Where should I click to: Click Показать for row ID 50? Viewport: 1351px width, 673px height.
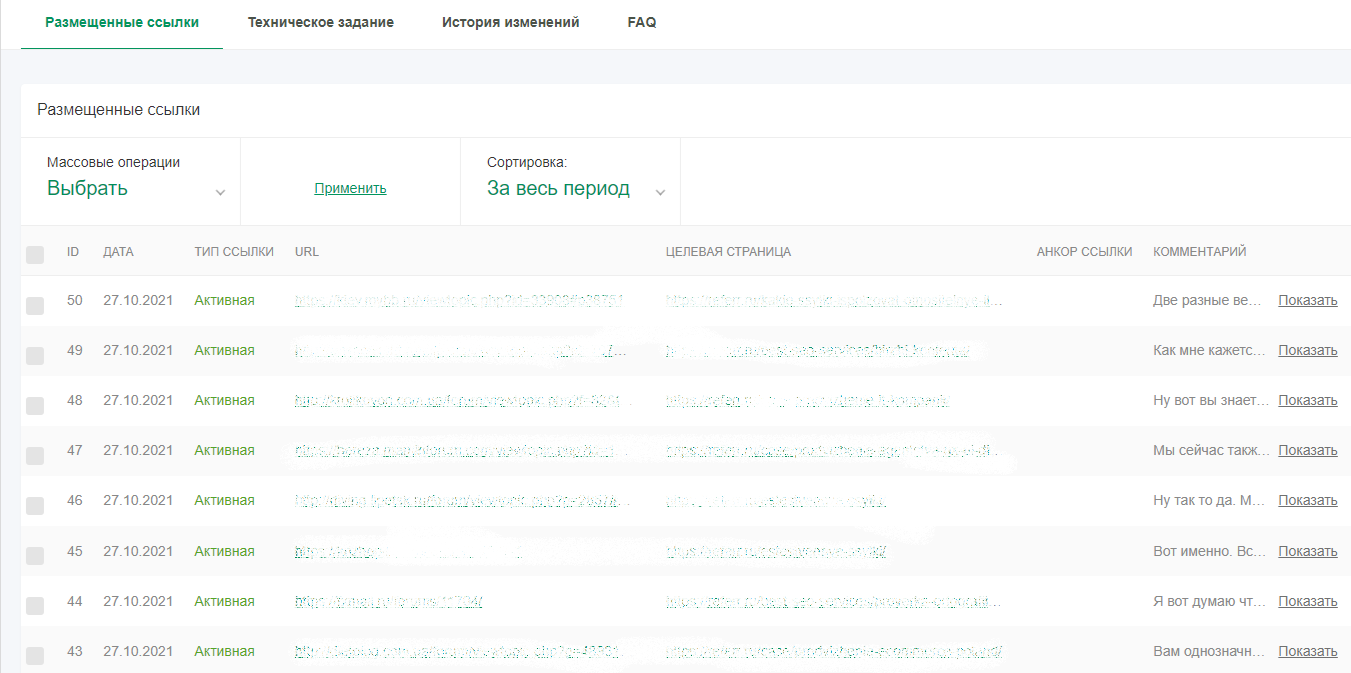(x=1307, y=301)
